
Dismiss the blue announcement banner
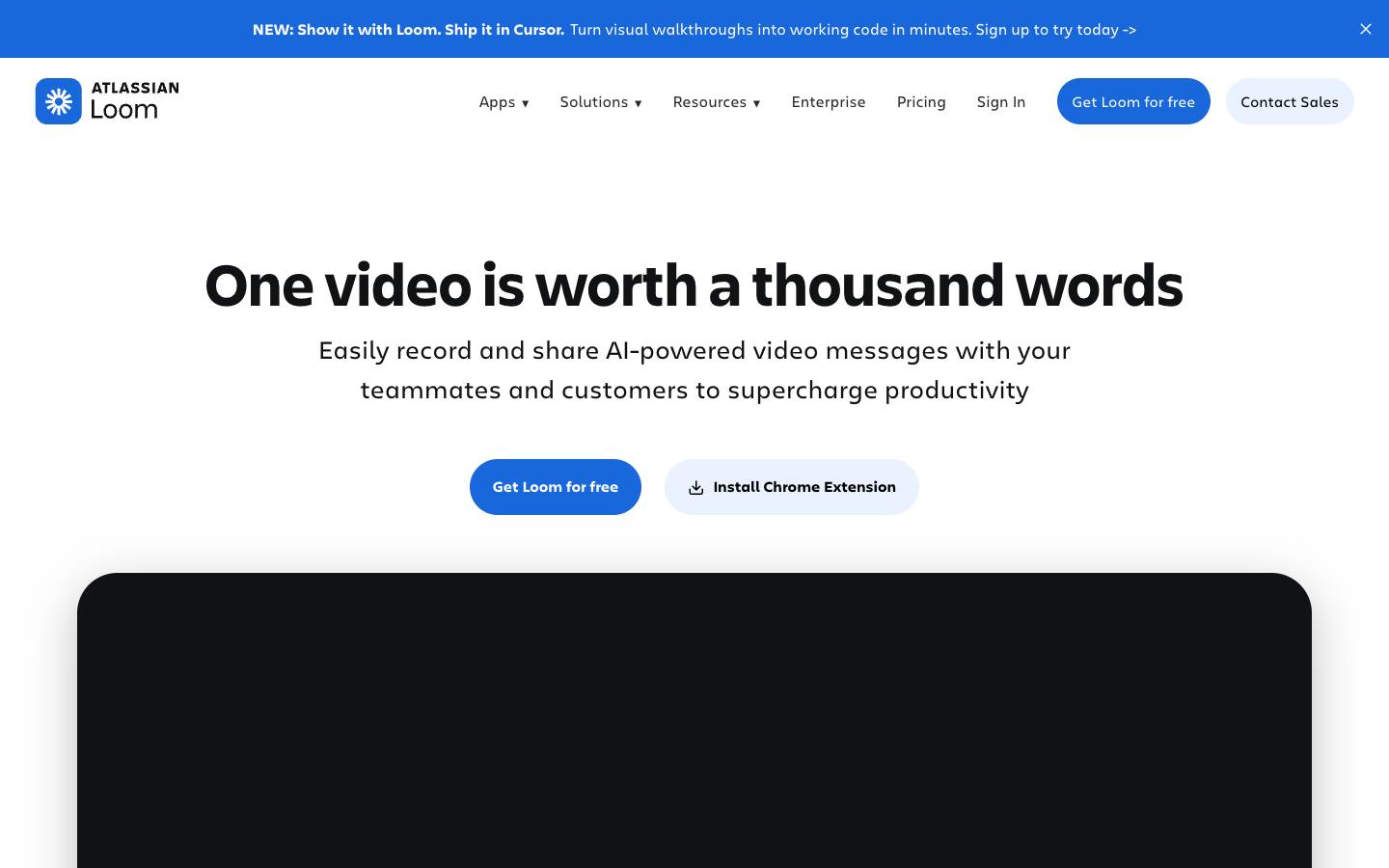pyautogui.click(x=1366, y=29)
